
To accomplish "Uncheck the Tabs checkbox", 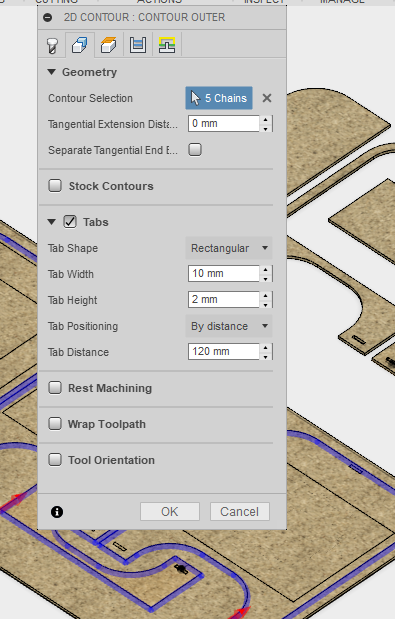I will tap(70, 222).
